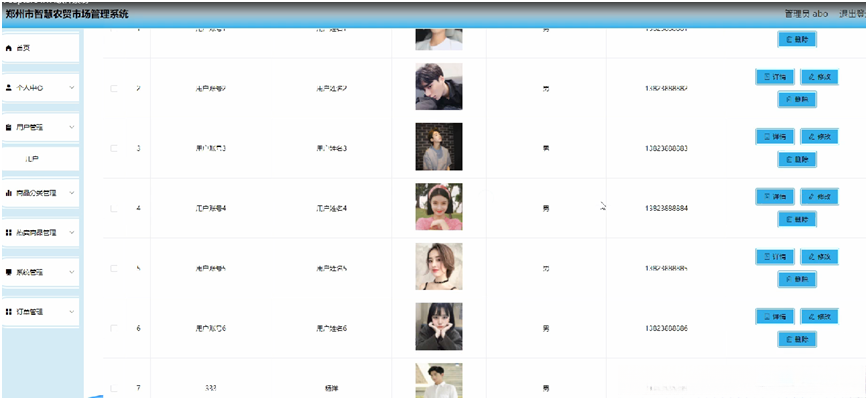Go to the 首页 menu item
Screen dimensions: 868x400
click(x=41, y=49)
